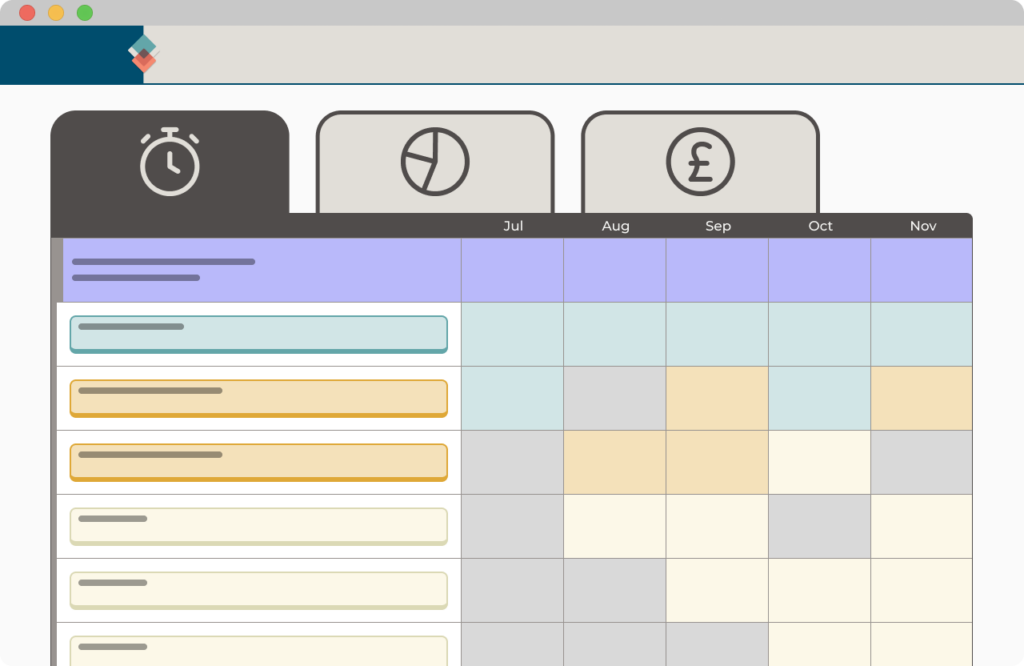
Task: Click the teal row cell under Jul
Action: [x=512, y=334]
